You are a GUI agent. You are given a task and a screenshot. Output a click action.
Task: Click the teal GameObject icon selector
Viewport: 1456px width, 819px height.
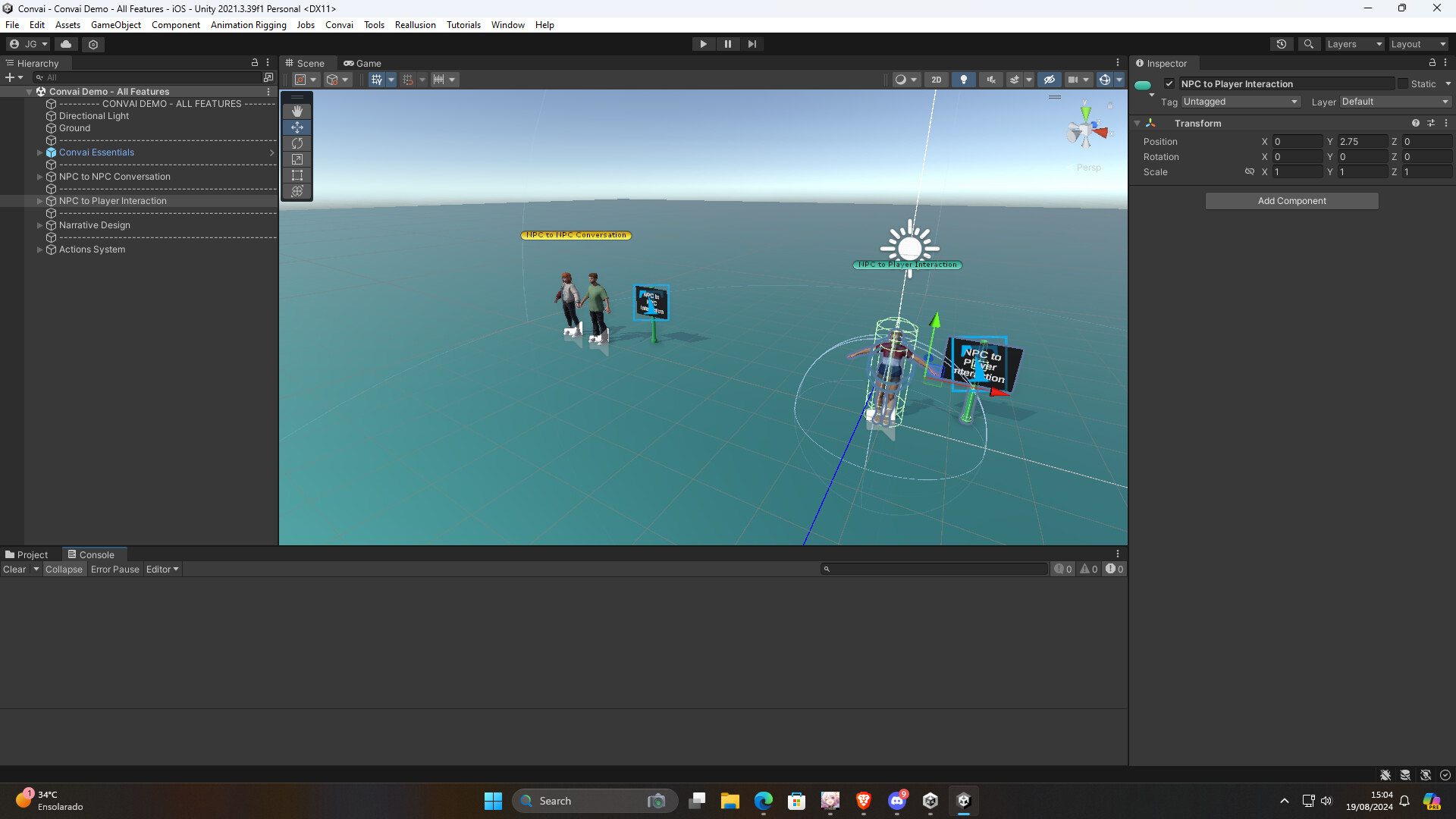(x=1144, y=86)
